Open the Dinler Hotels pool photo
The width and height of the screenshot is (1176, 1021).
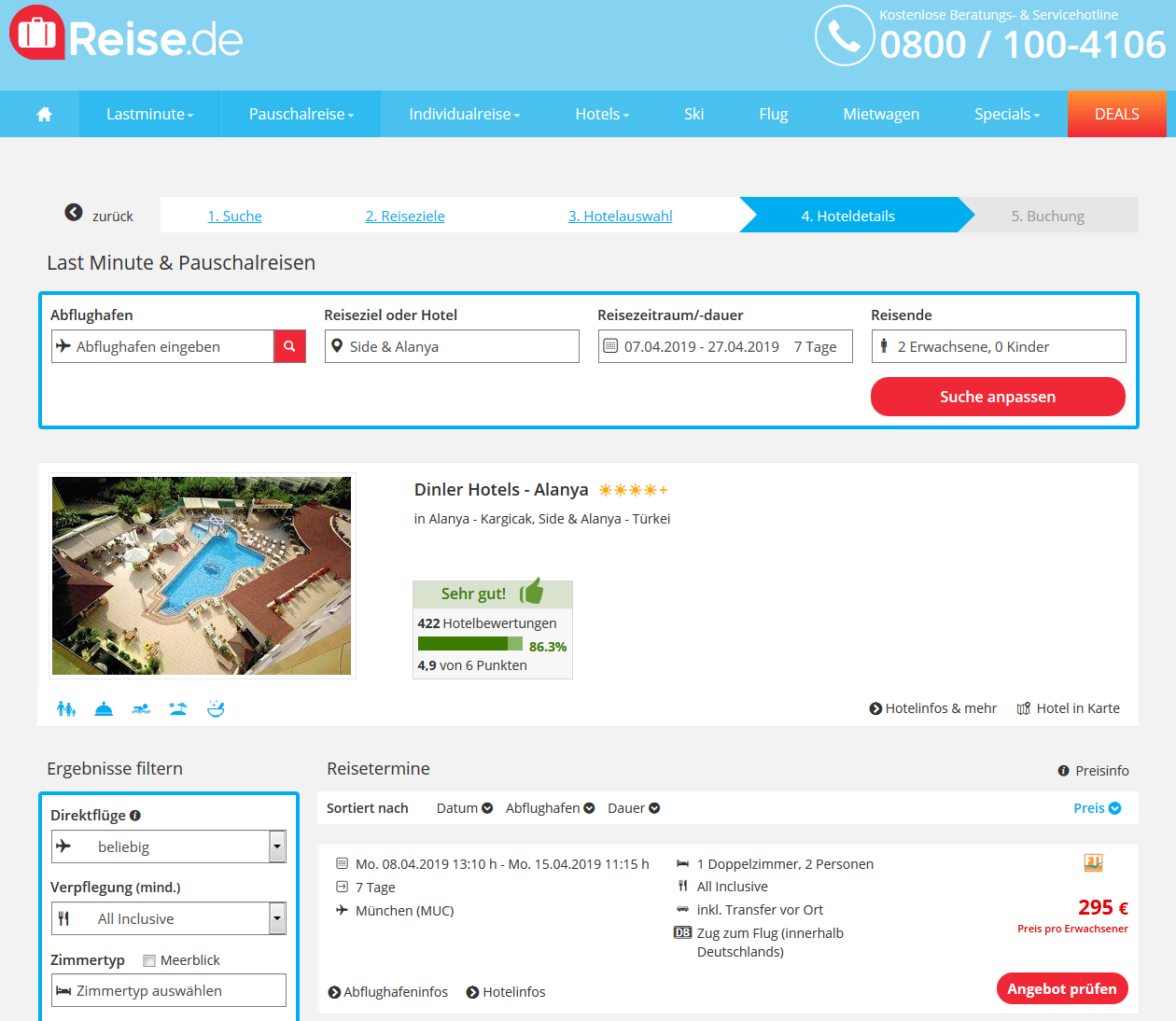click(x=202, y=576)
